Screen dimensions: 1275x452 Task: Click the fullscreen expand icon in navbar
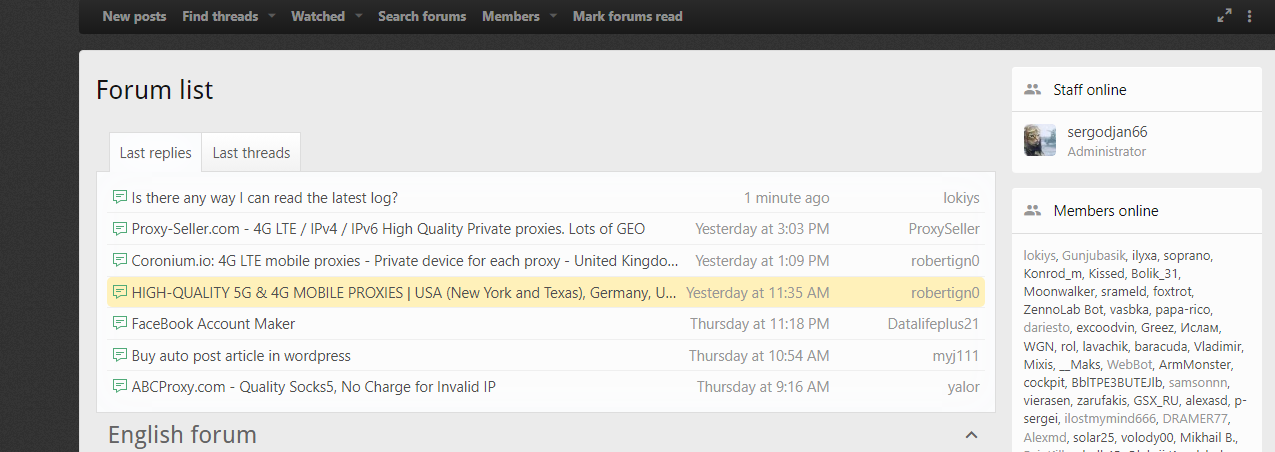pyautogui.click(x=1224, y=16)
